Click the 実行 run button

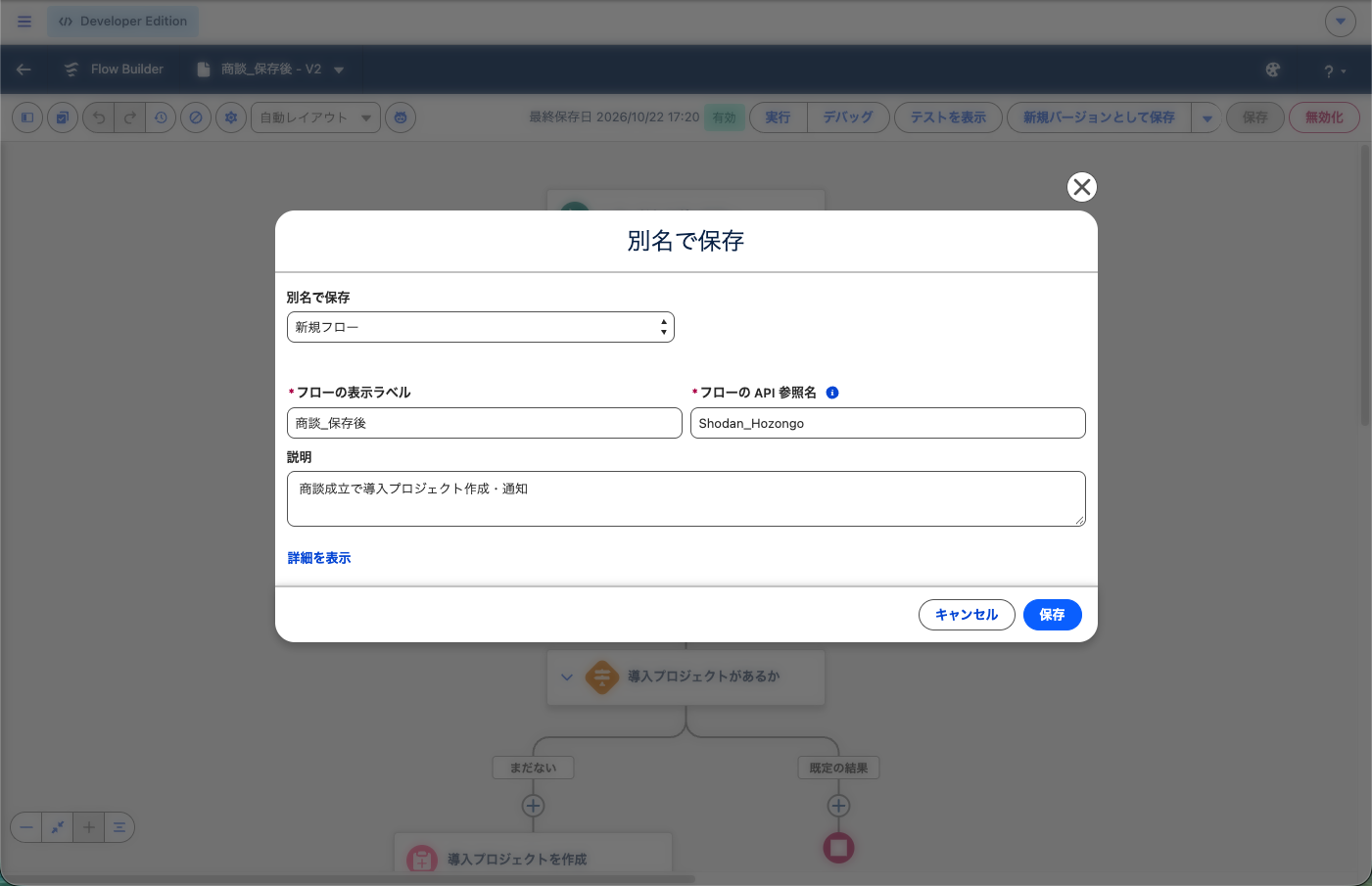[x=778, y=117]
